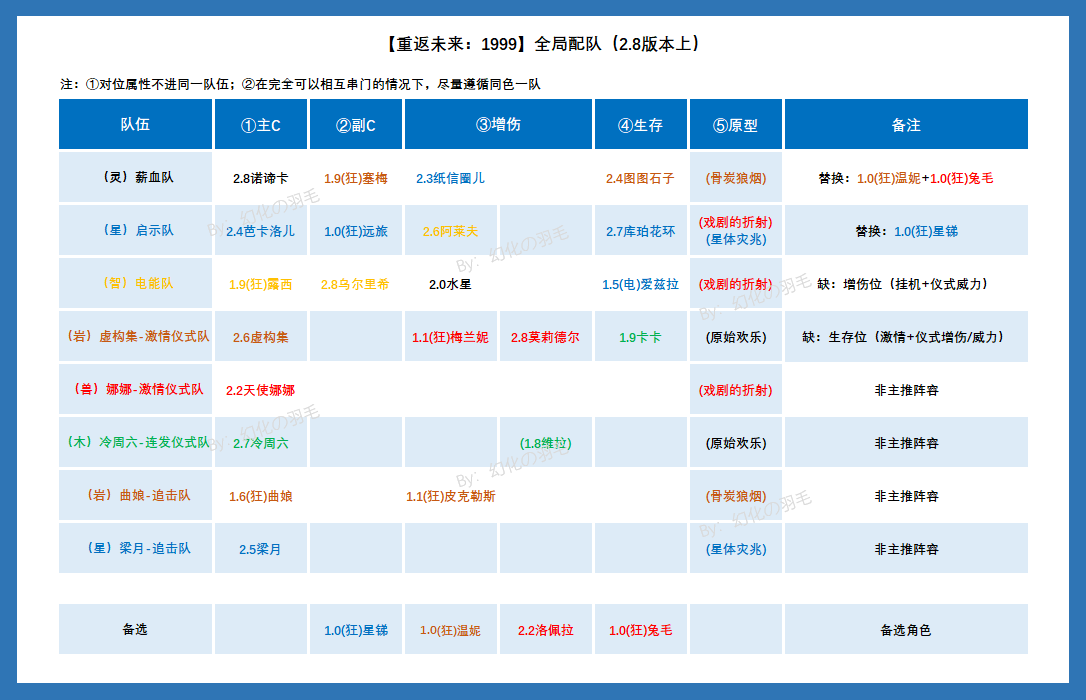Select the 1.9(狂)露西 cell
This screenshot has width=1086, height=700.
pyautogui.click(x=260, y=284)
